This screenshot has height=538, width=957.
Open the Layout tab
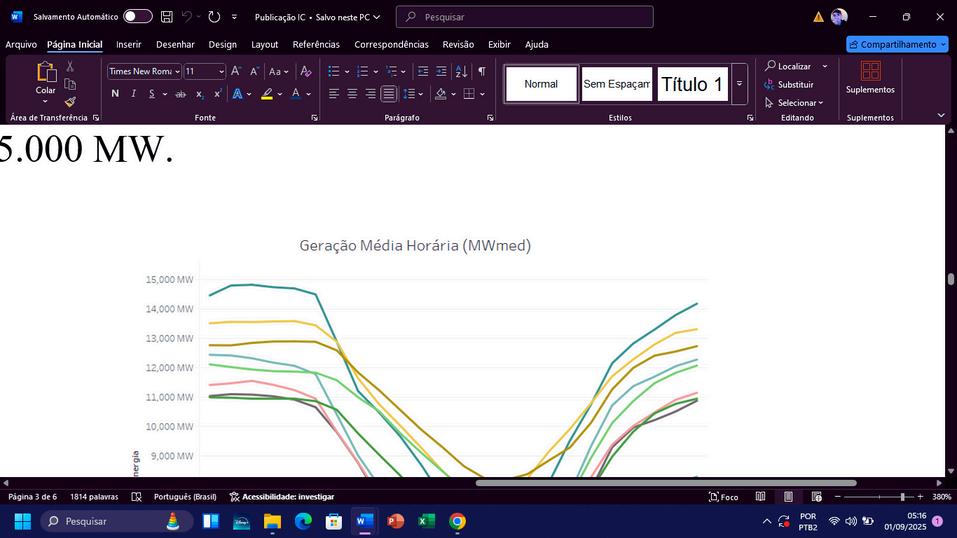264,45
